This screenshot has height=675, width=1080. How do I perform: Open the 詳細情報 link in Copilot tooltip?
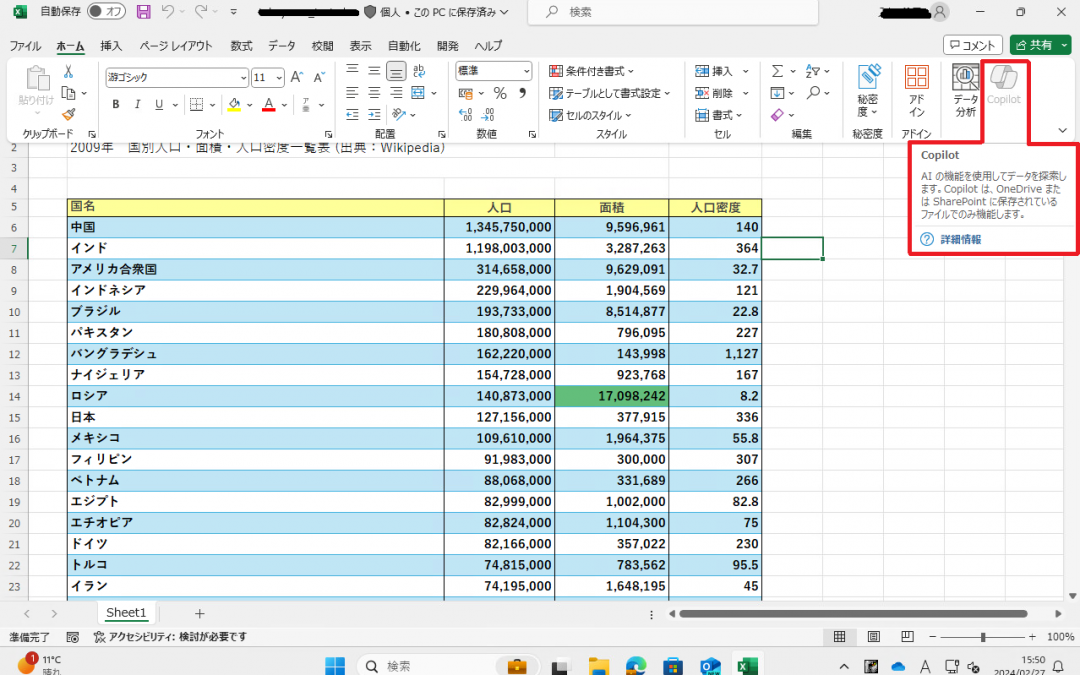coord(960,240)
